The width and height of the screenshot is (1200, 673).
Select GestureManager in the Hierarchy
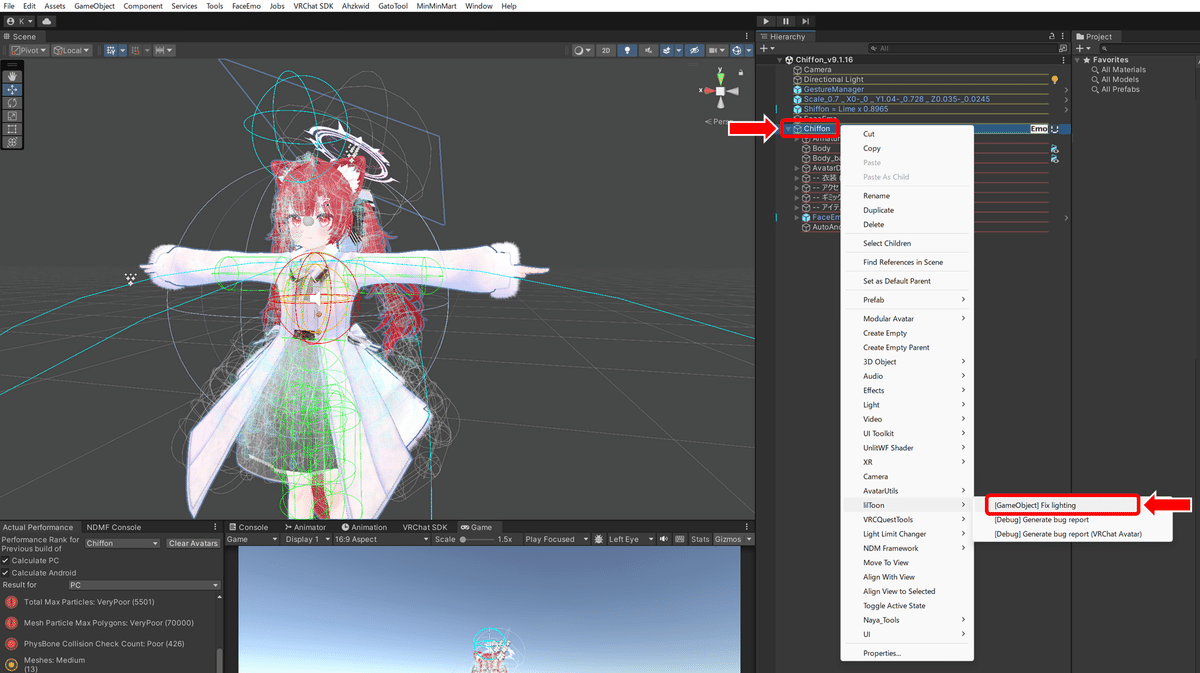pos(833,89)
